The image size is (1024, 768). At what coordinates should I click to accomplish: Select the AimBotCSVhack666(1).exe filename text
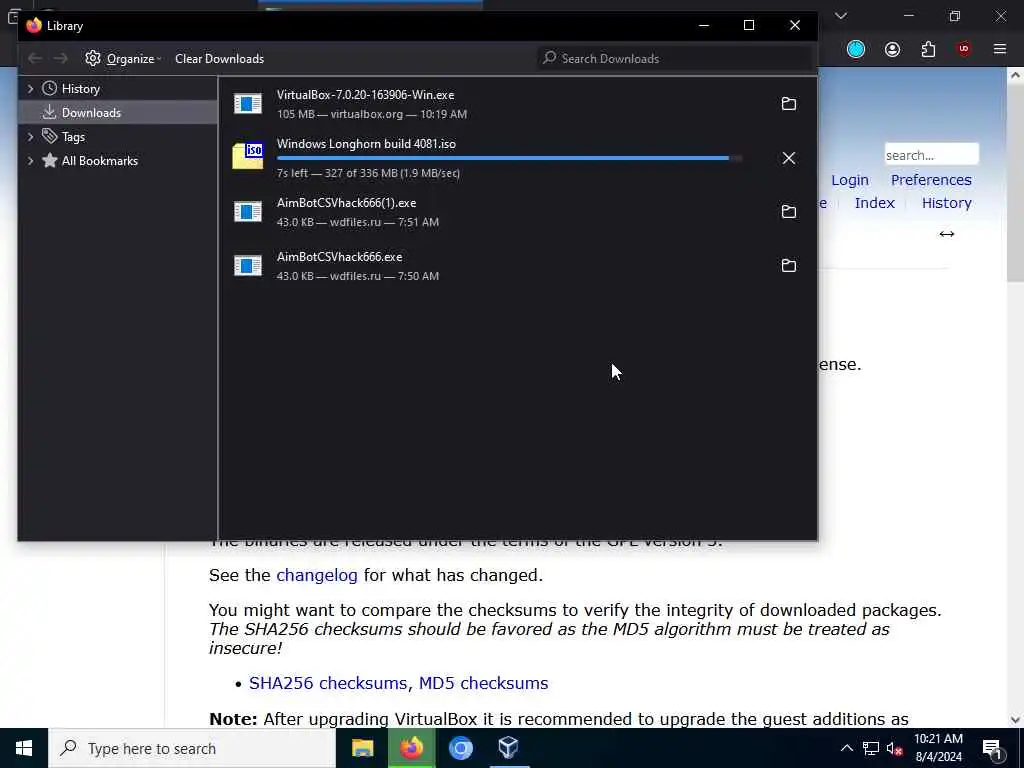(346, 203)
